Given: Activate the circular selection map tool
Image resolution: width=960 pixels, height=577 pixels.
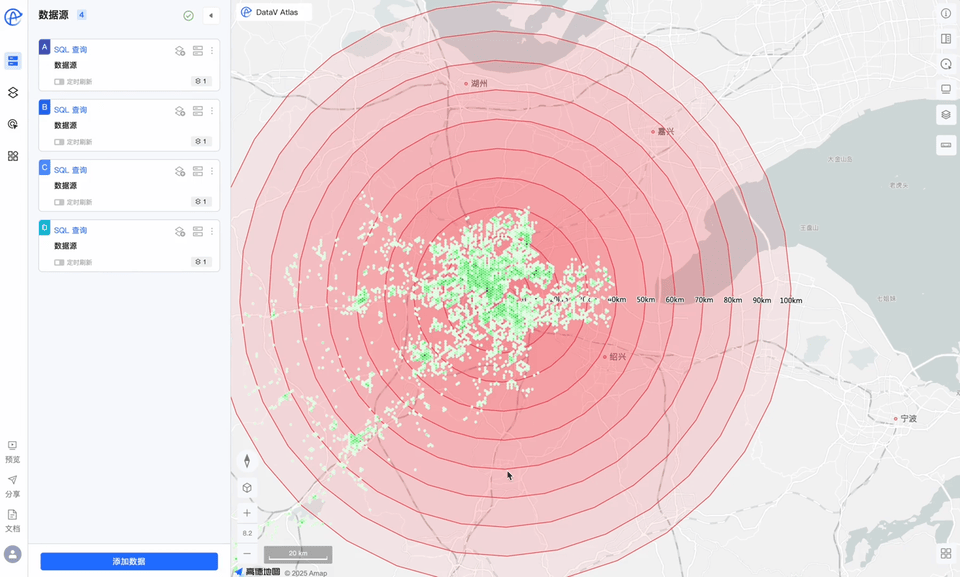Looking at the screenshot, I should [x=946, y=64].
